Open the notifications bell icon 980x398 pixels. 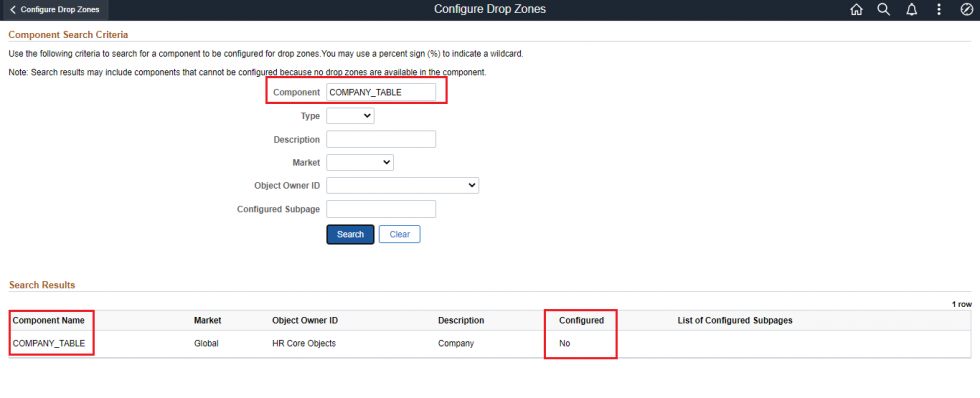(x=911, y=10)
